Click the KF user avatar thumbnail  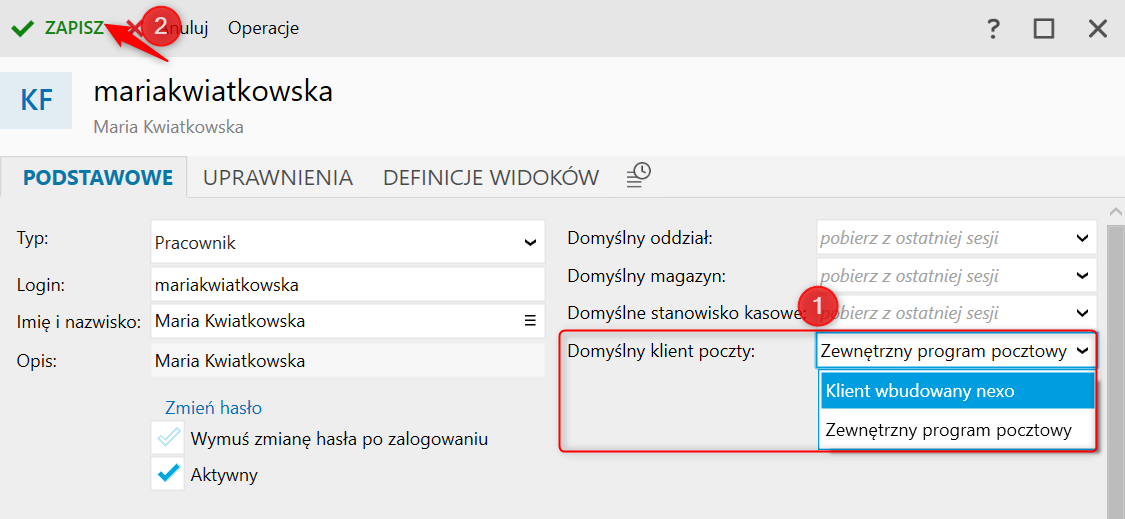pyautogui.click(x=36, y=100)
